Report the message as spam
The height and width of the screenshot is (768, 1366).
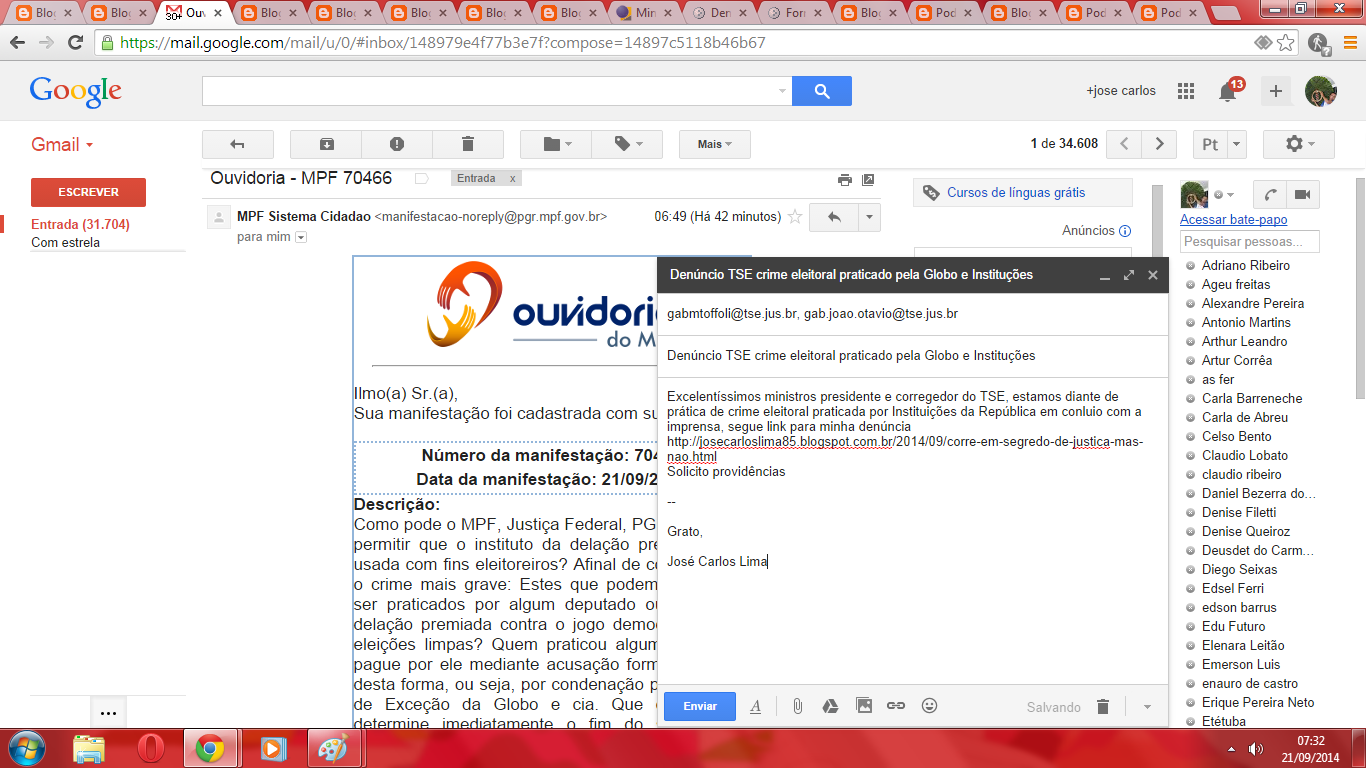point(397,144)
